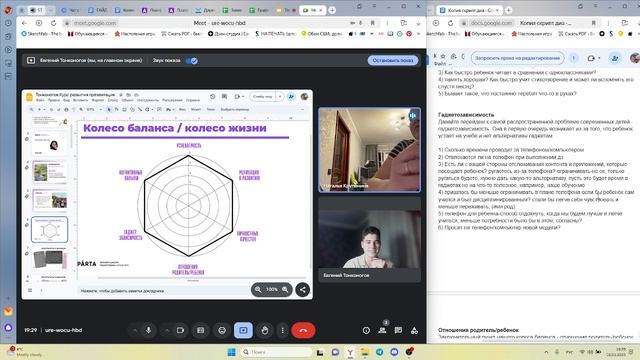Open the НА ПЕЧАТЬ bookmark
This screenshot has width=640, height=360.
click(275, 34)
